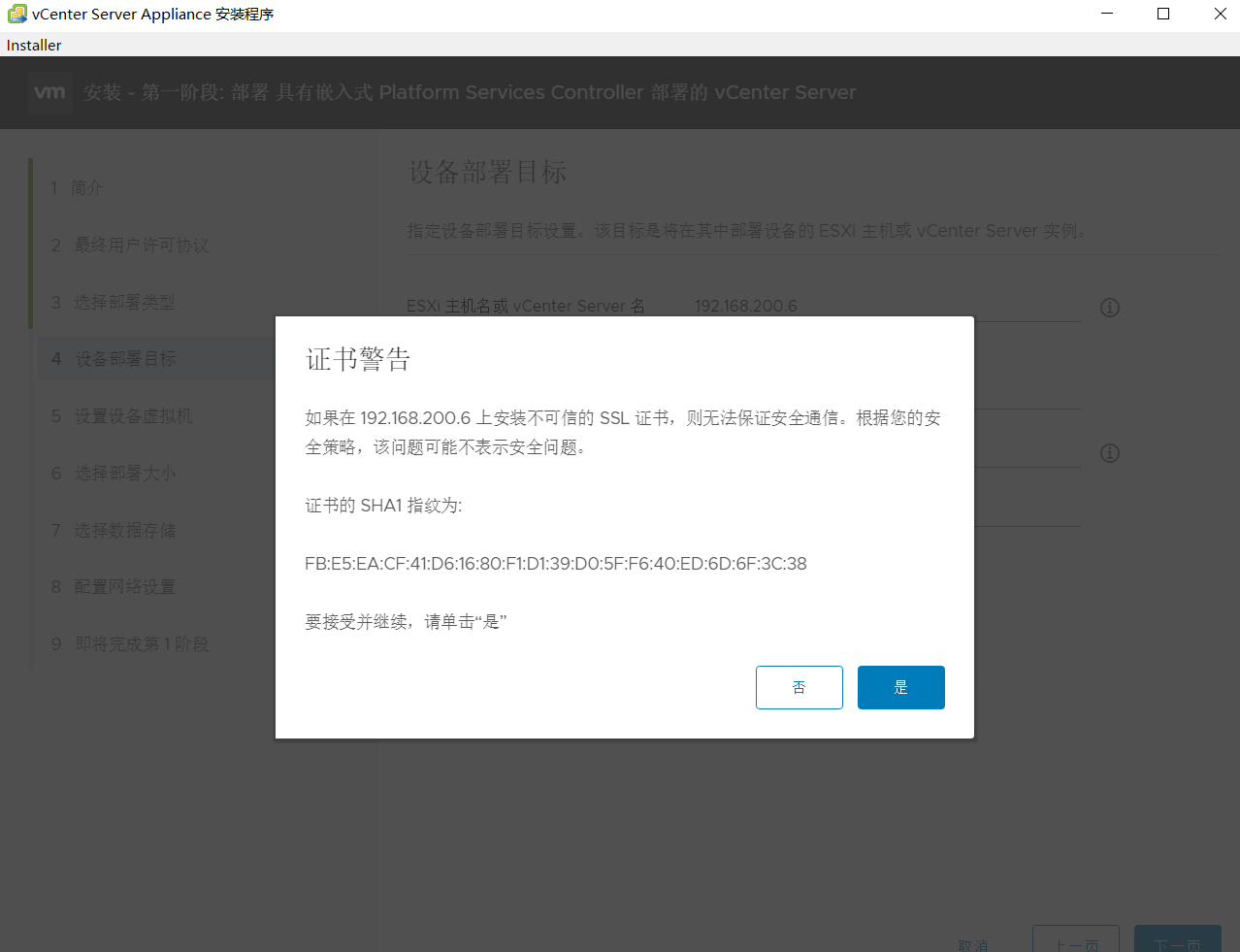The image size is (1240, 952).
Task: Minimize the installer window
Action: (1108, 14)
